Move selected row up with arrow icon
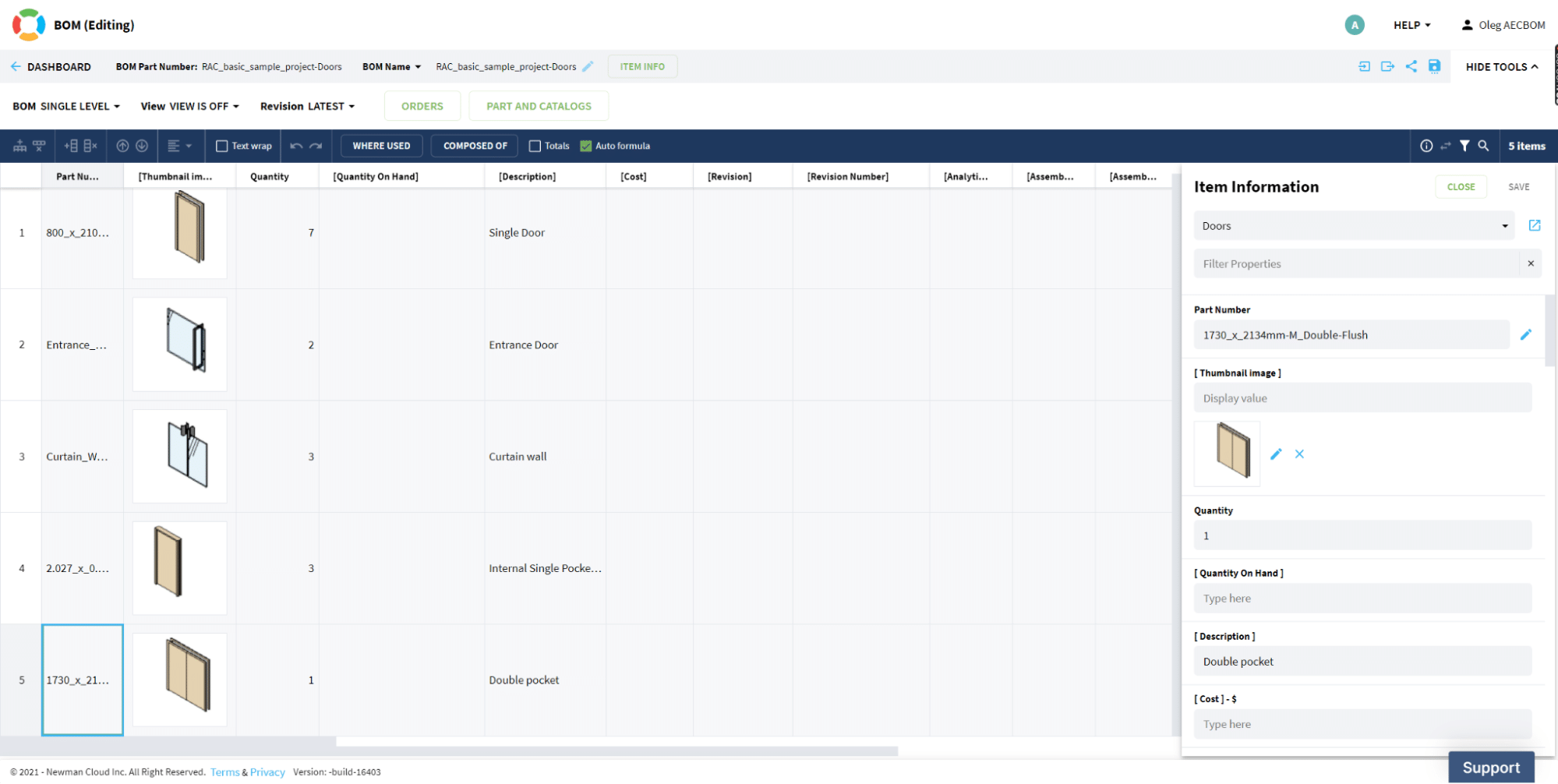Viewport: 1558px width, 784px height. [x=122, y=146]
